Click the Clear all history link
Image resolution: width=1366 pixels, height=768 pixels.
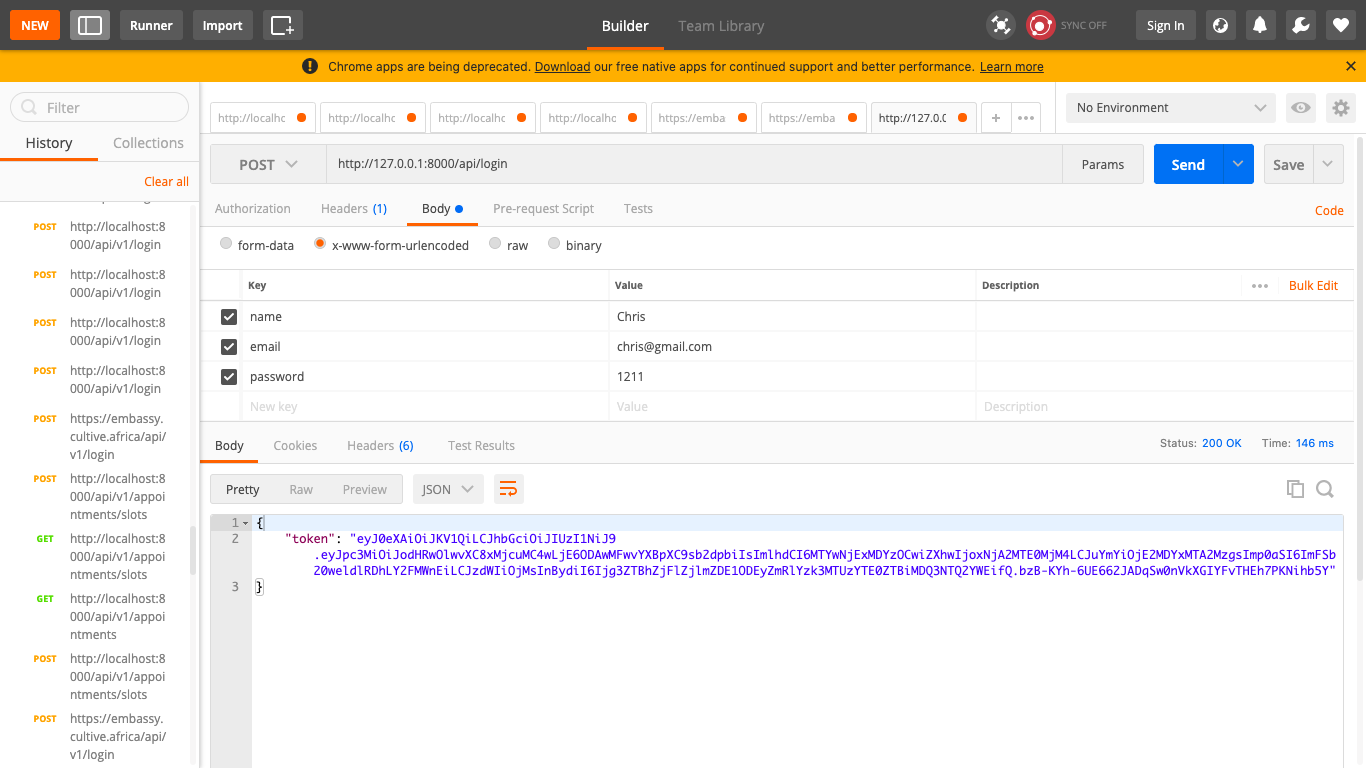tap(166, 181)
